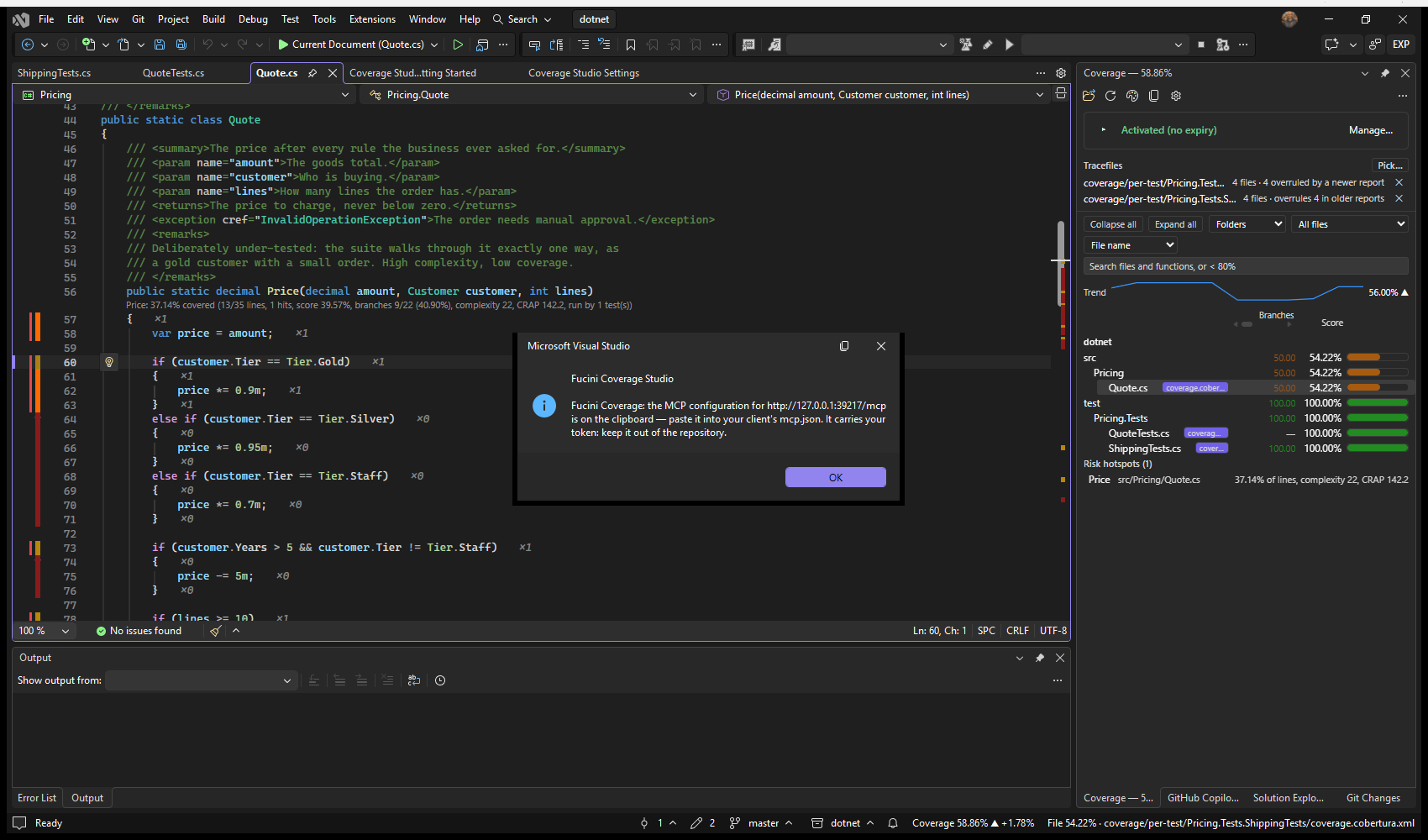Open the File name sort dropdown
Screen dimensions: 1428x840
coord(1131,245)
